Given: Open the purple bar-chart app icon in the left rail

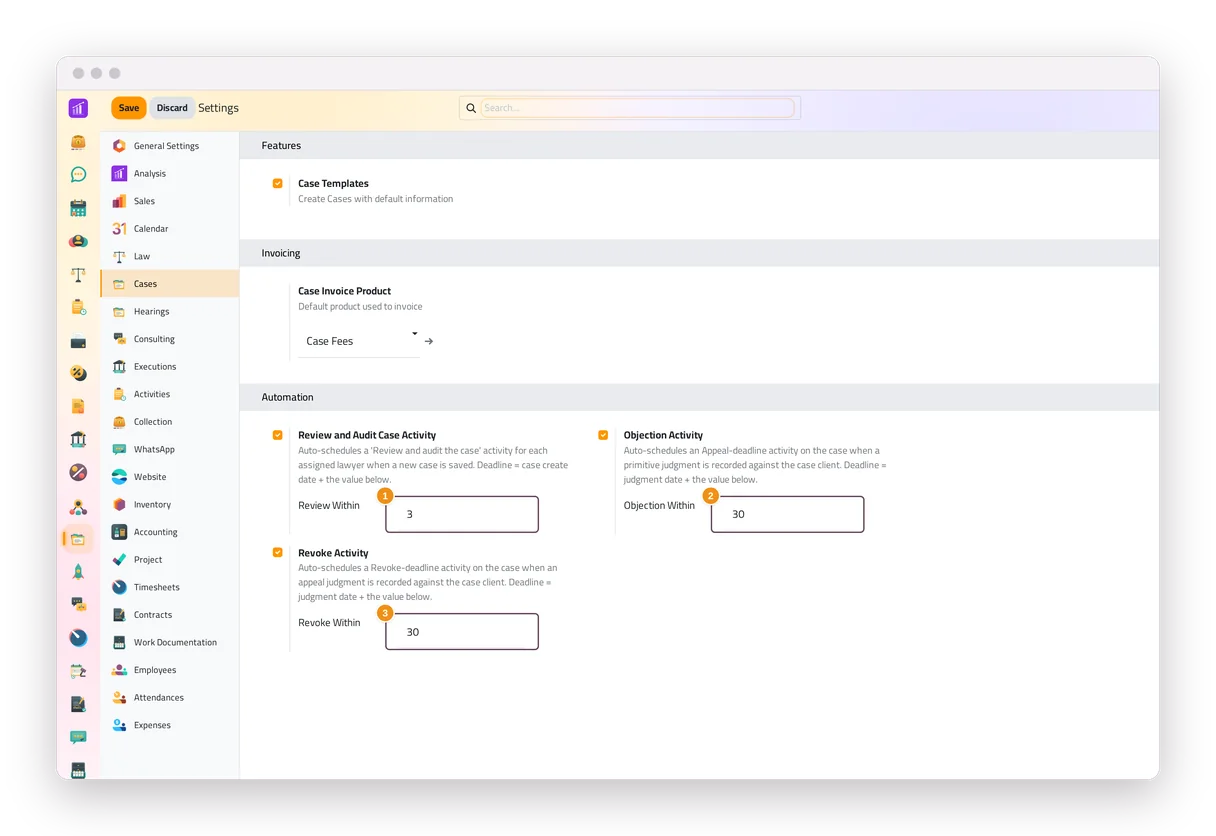Looking at the screenshot, I should (78, 108).
